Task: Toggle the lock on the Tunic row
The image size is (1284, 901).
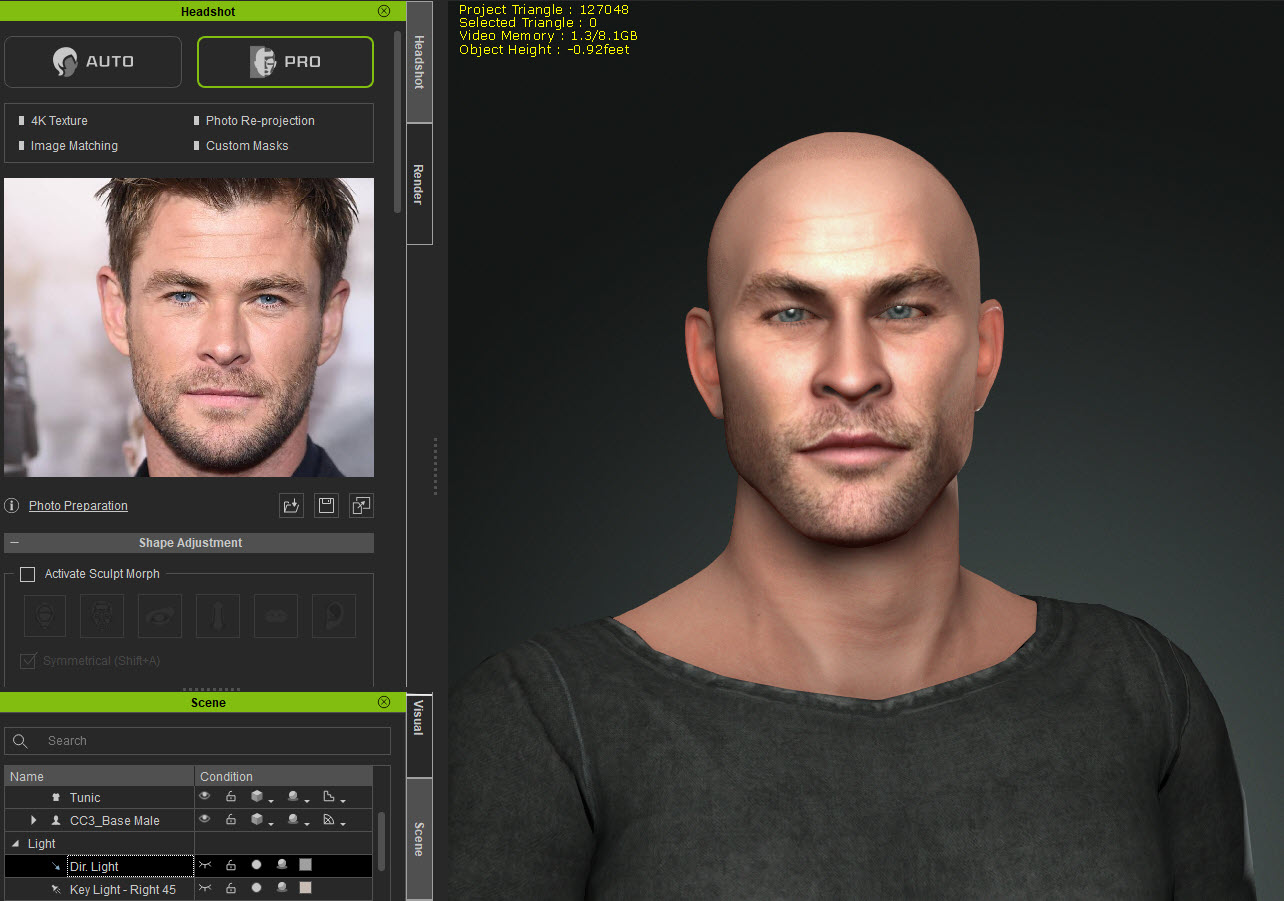Action: click(231, 797)
